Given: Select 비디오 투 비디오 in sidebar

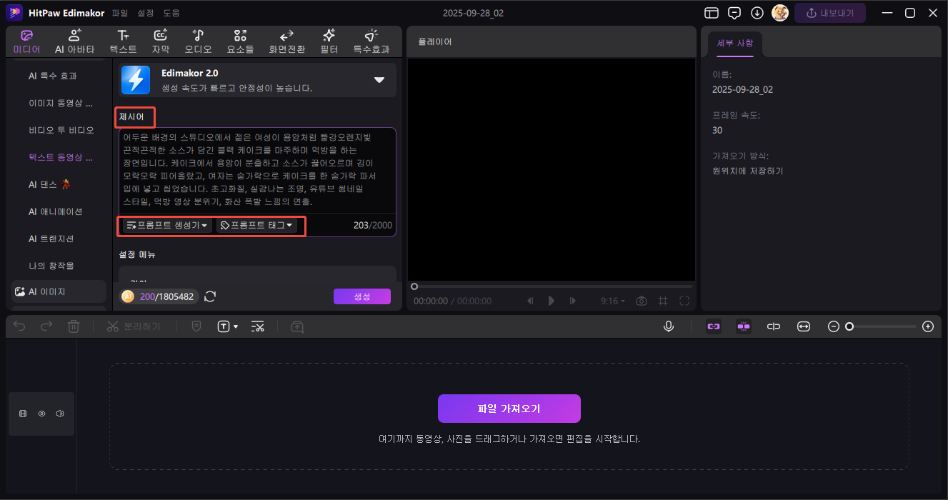Looking at the screenshot, I should click(61, 130).
